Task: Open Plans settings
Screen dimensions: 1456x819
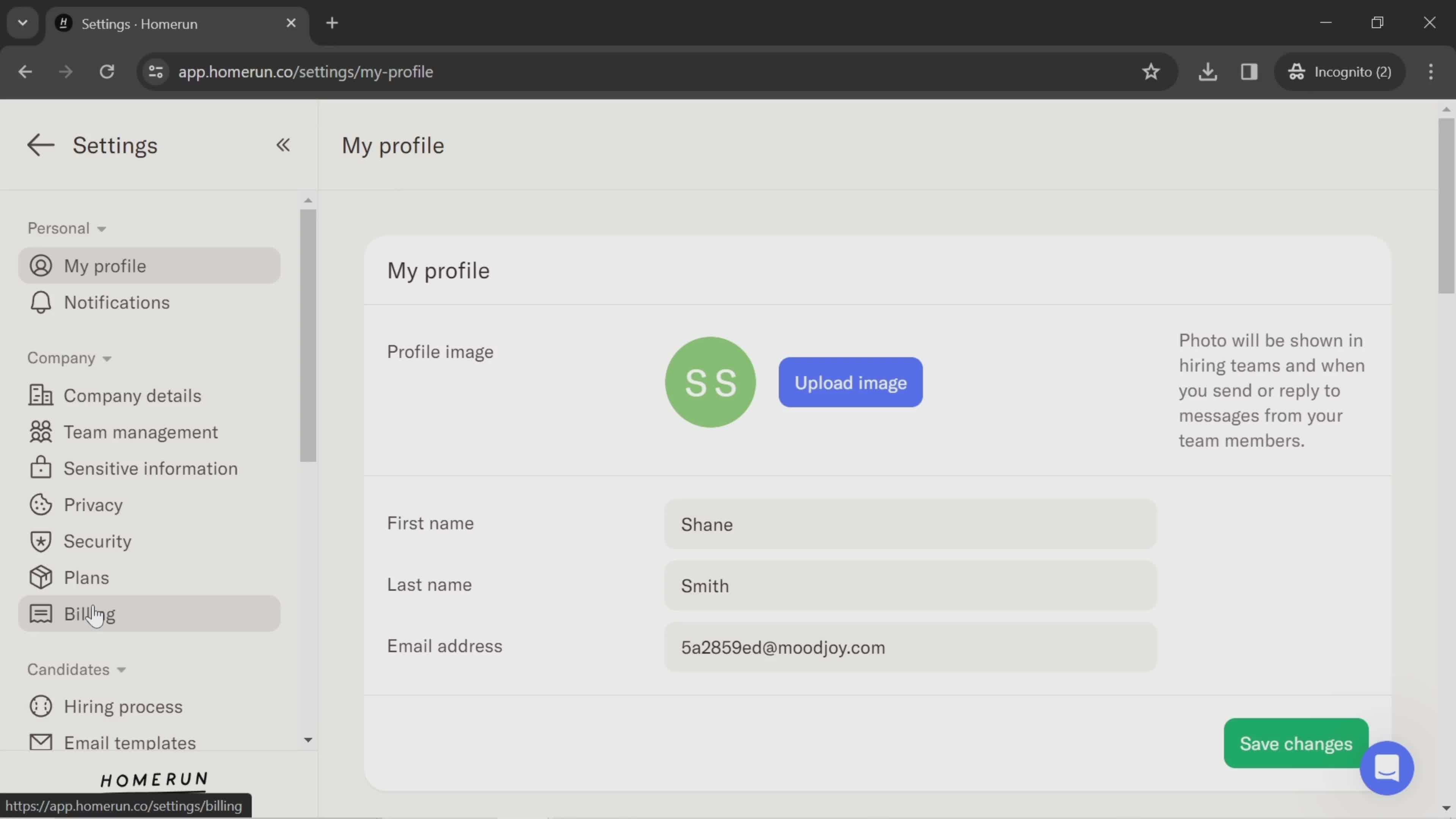Action: pos(149,577)
